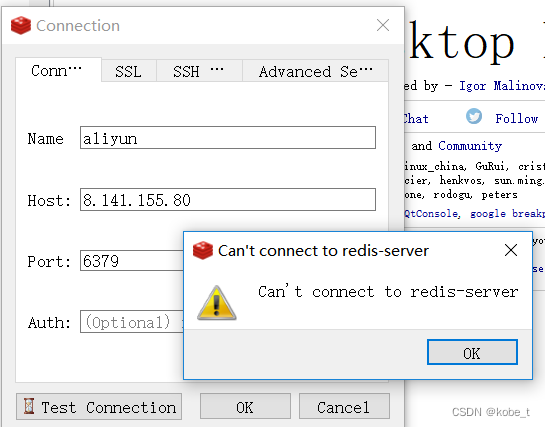The image size is (545, 427).
Task: Click the Redis logo in error dialog title
Action: click(203, 250)
